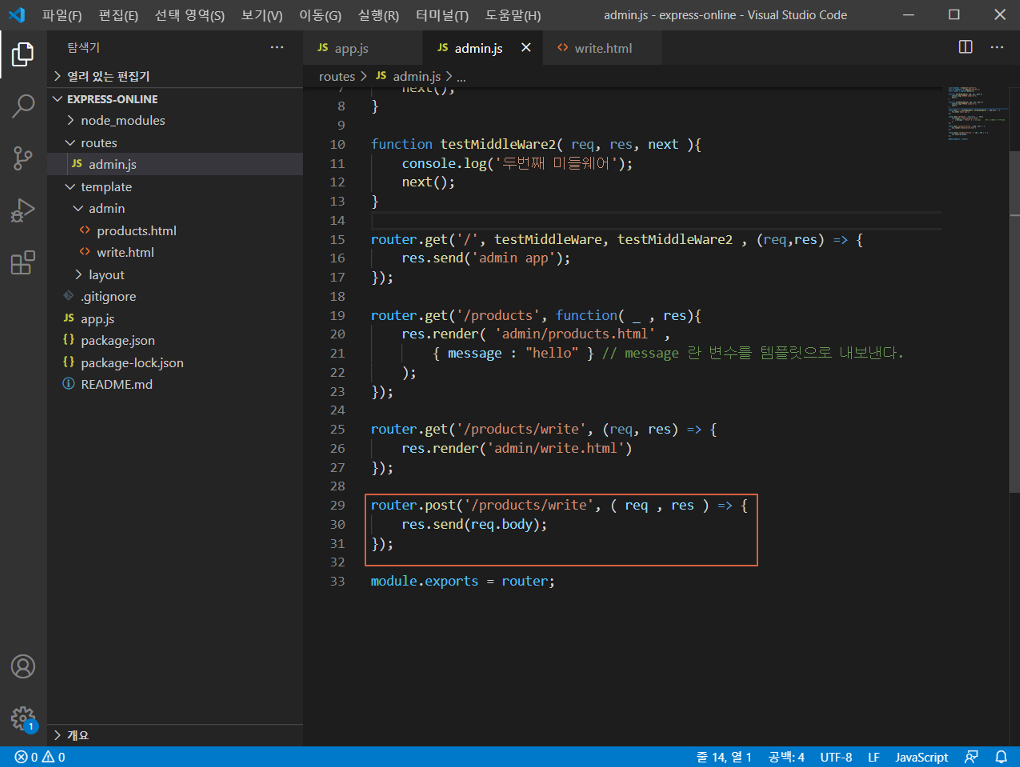The width and height of the screenshot is (1020, 767).
Task: Open notifications bell in status bar
Action: tap(1001, 757)
